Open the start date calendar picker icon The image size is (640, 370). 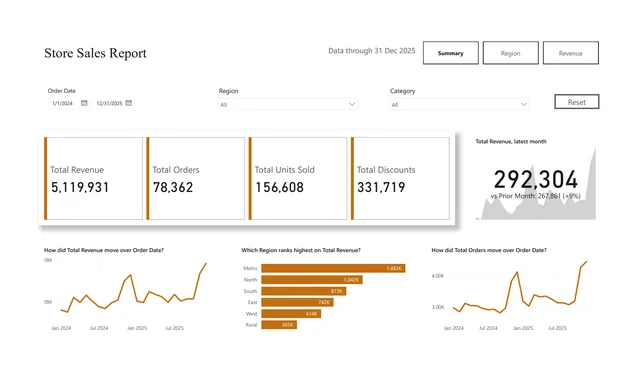tap(84, 103)
